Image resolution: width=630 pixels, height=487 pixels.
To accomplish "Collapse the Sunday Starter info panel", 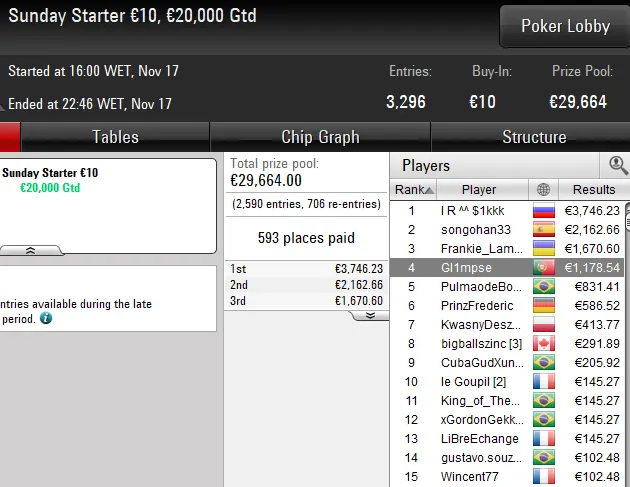I will [x=31, y=250].
